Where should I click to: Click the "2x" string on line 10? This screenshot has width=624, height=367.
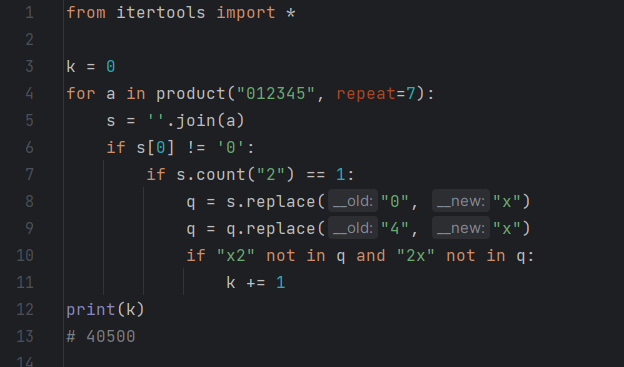point(416,256)
